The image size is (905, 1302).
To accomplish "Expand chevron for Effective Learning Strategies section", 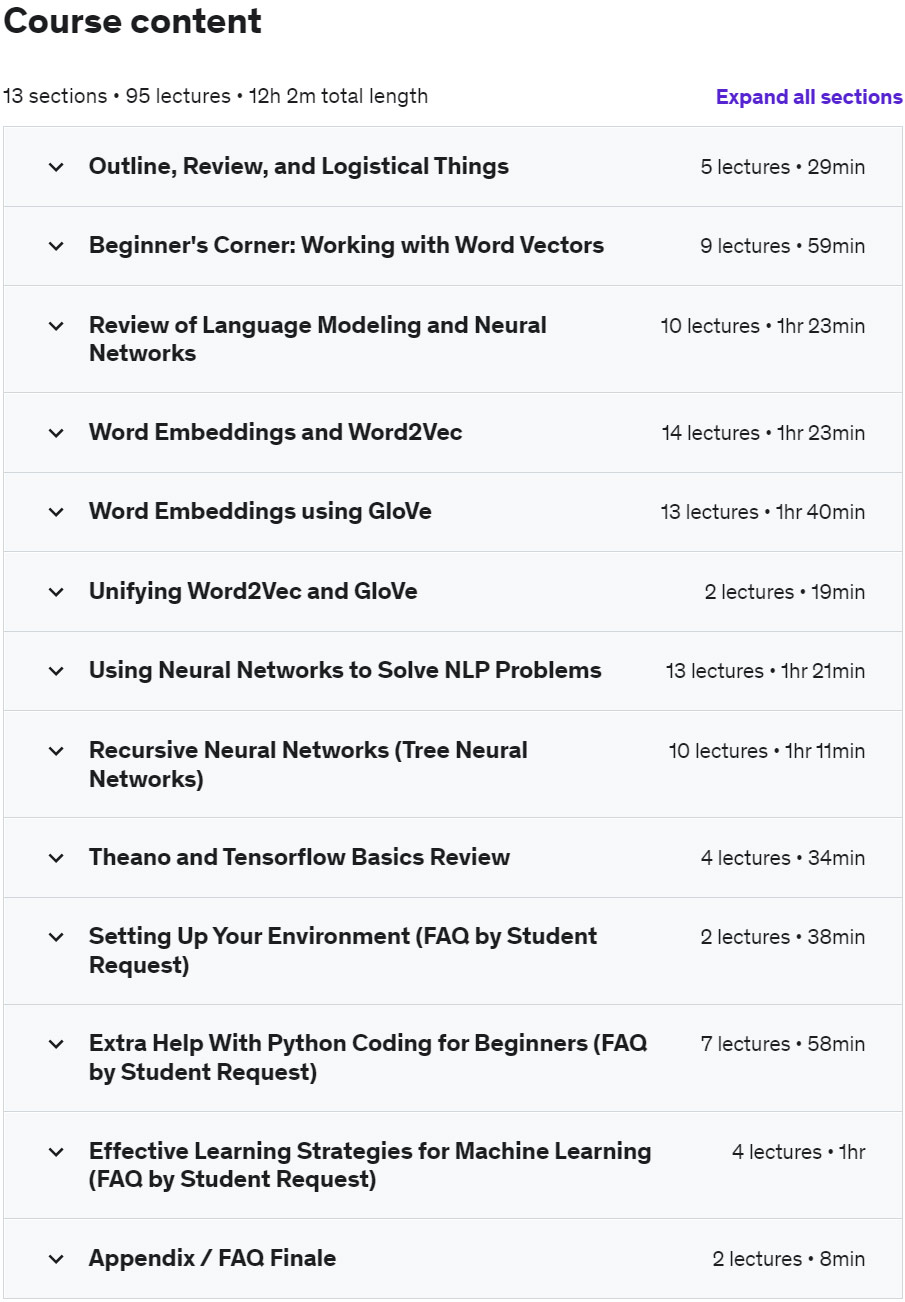I will [56, 1152].
